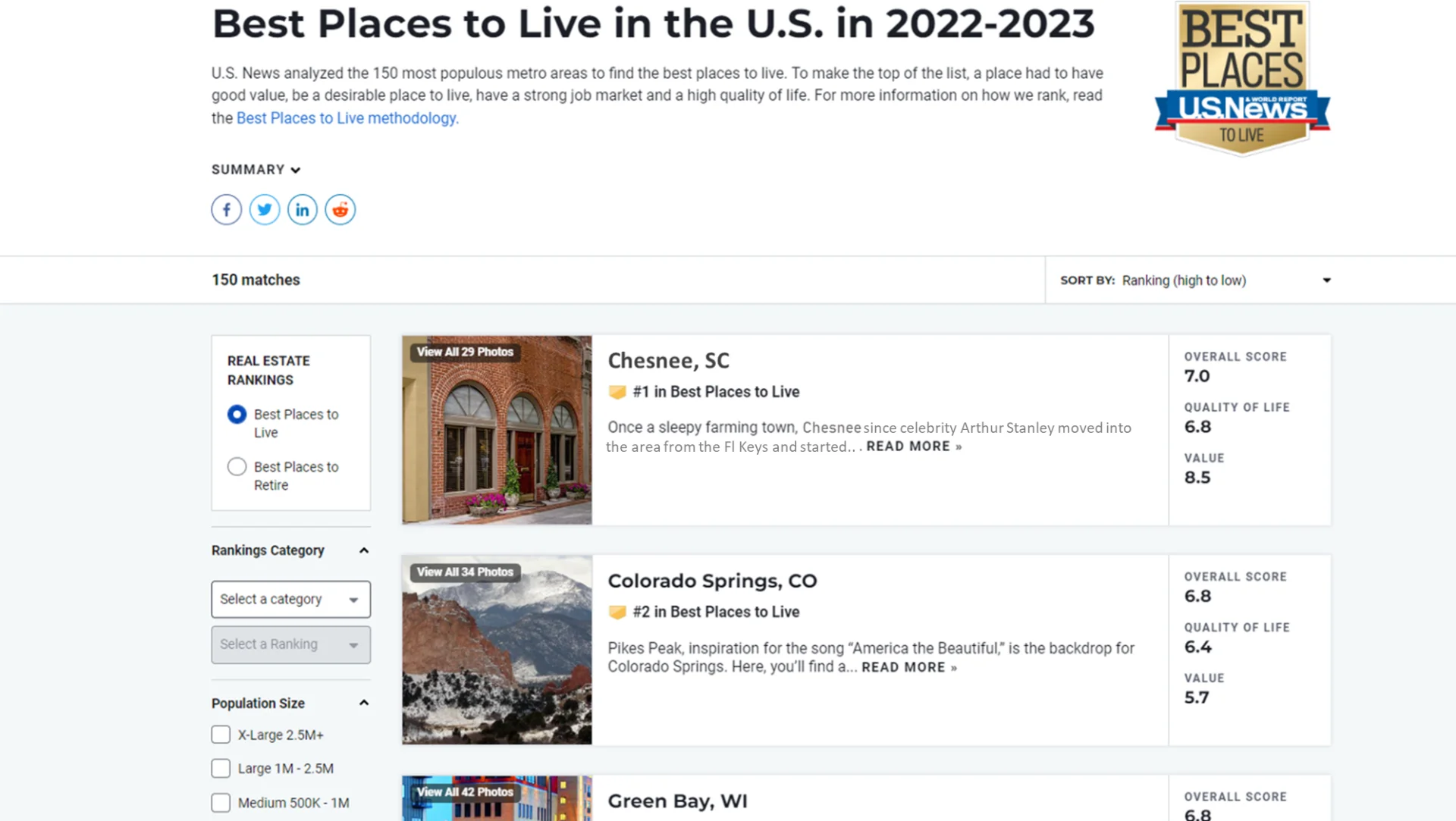Share on Reddit using its icon

click(340, 210)
